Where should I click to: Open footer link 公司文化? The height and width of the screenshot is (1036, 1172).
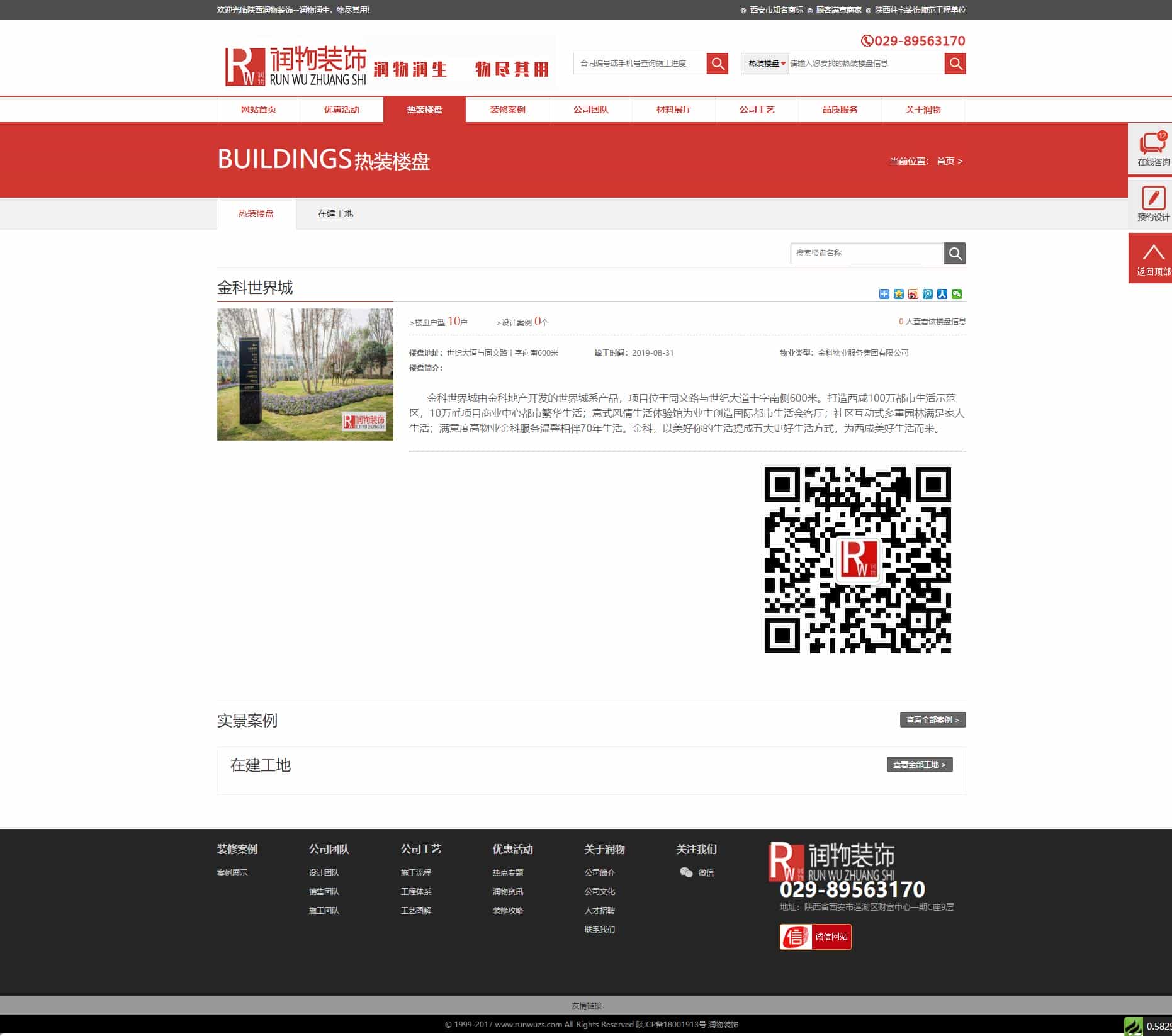click(600, 891)
